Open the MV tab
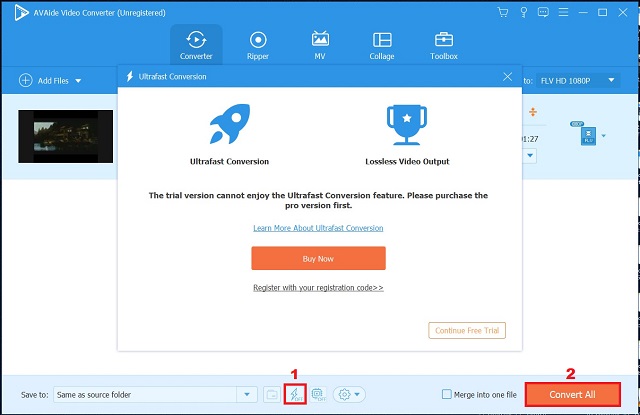Screen dimensions: 640x415 (x=320, y=46)
